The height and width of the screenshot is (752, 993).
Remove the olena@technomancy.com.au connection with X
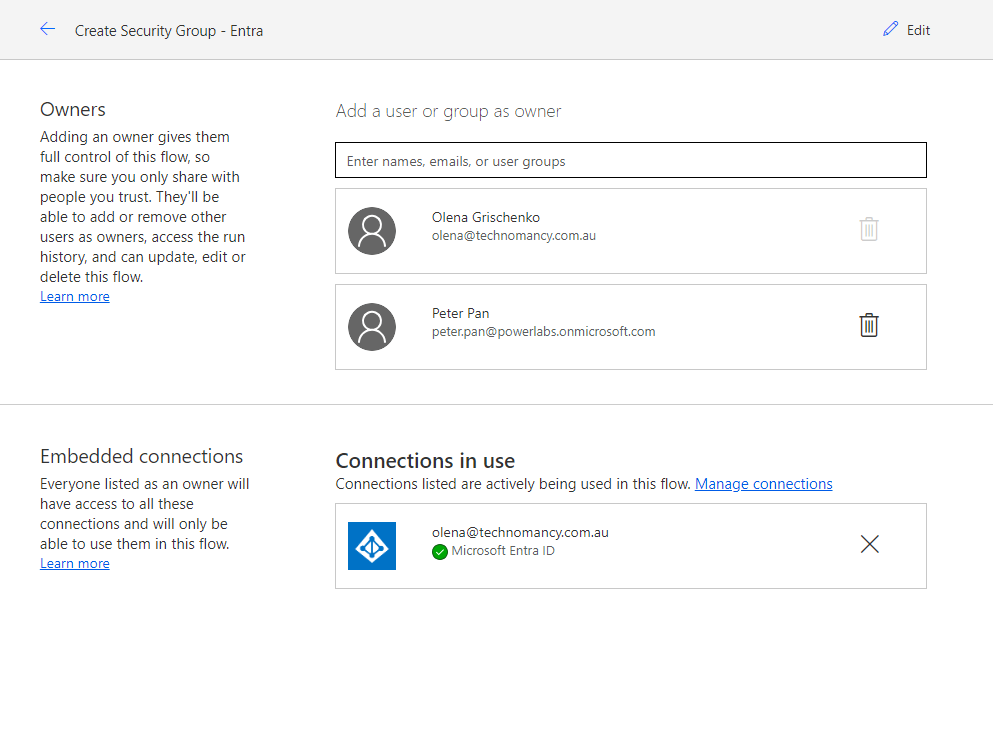869,544
